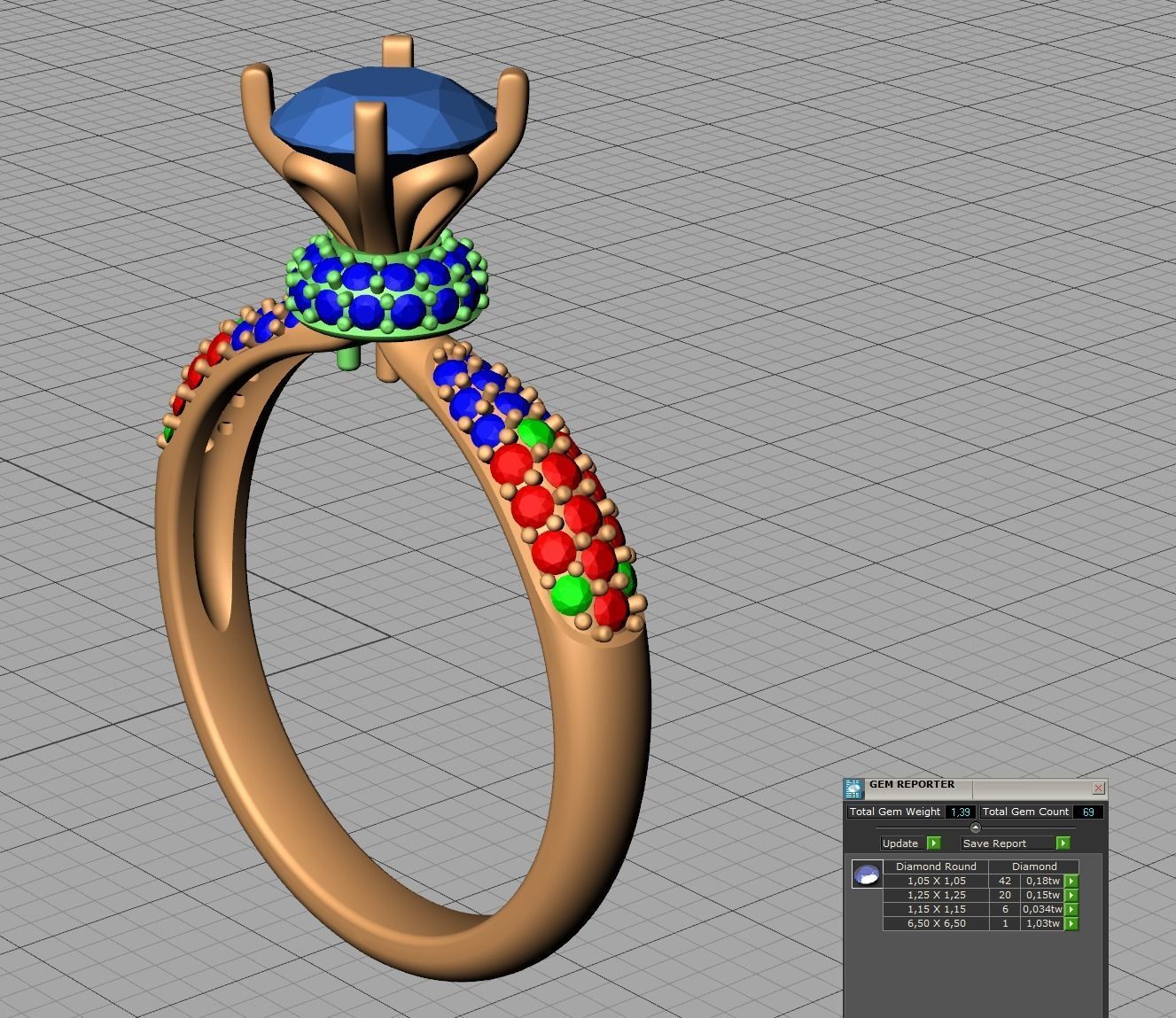Click the weight cell 0,034tw
Viewport: 1176px width, 1018px height.
(x=1043, y=909)
